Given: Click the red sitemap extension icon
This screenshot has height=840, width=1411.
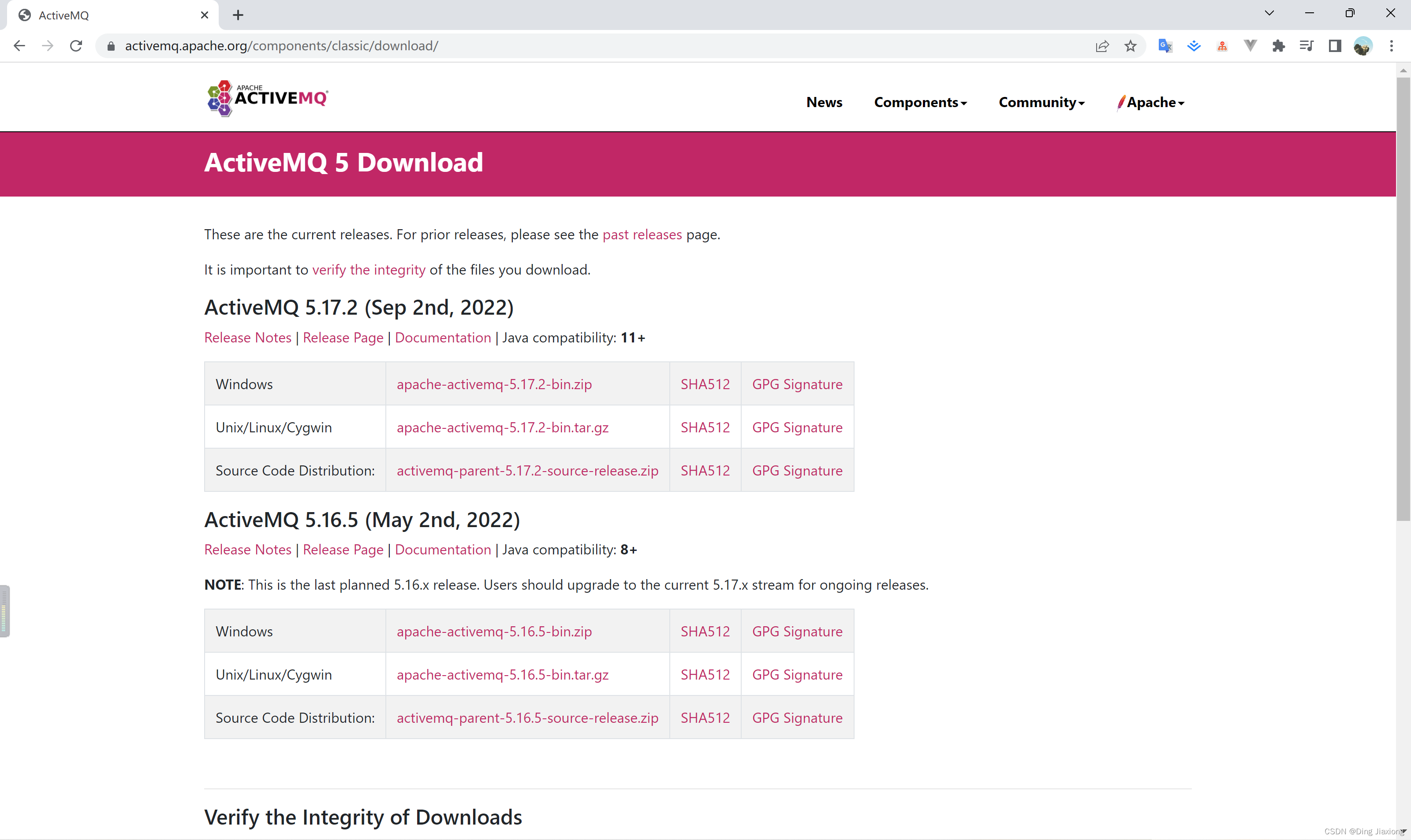Looking at the screenshot, I should (1222, 46).
